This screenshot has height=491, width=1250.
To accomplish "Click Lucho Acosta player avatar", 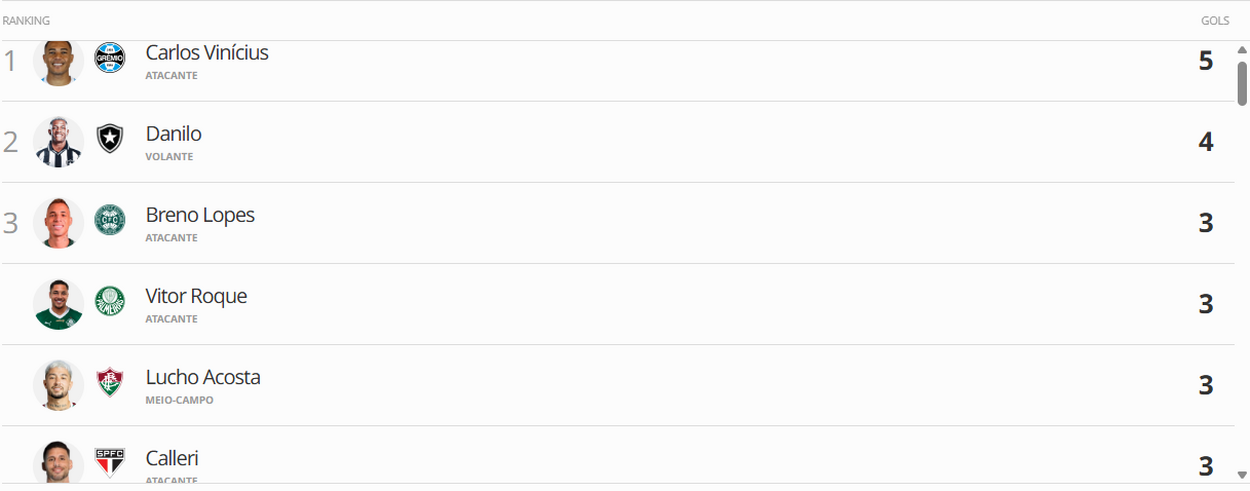I will coord(58,384).
